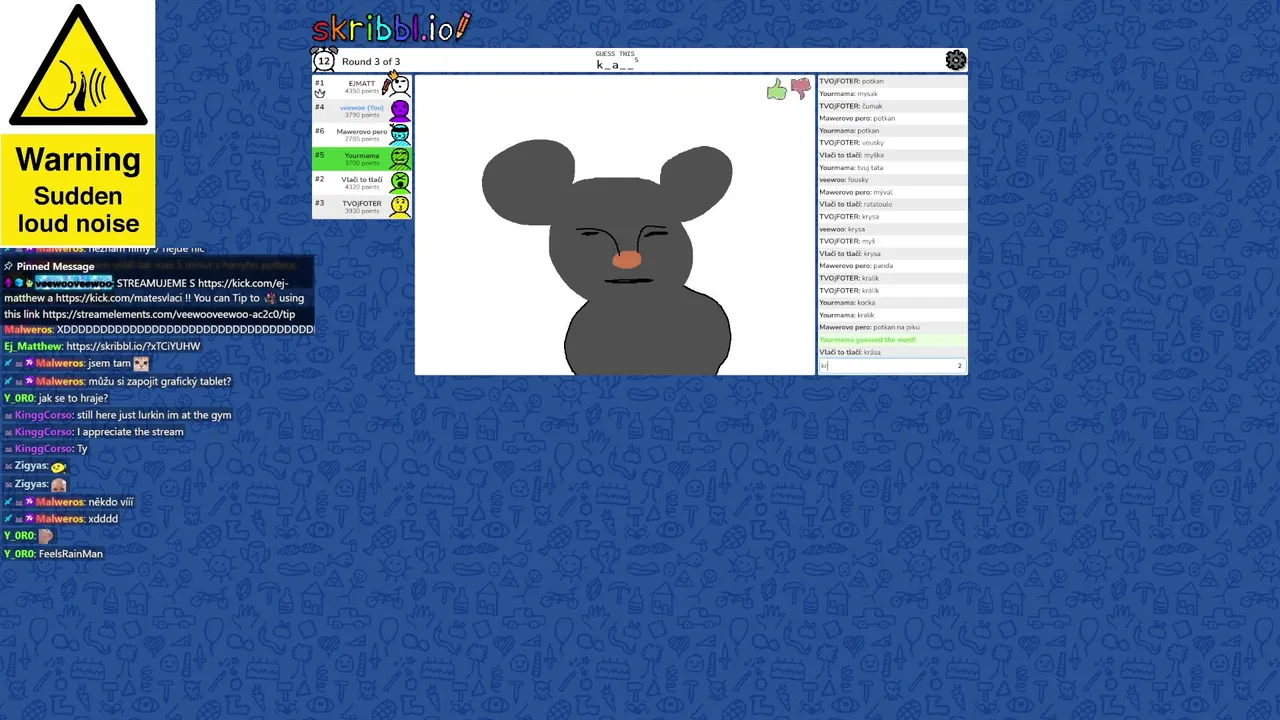This screenshot has height=720, width=1280.
Task: Select Vlači to tlačí's green avatar
Action: point(400,182)
